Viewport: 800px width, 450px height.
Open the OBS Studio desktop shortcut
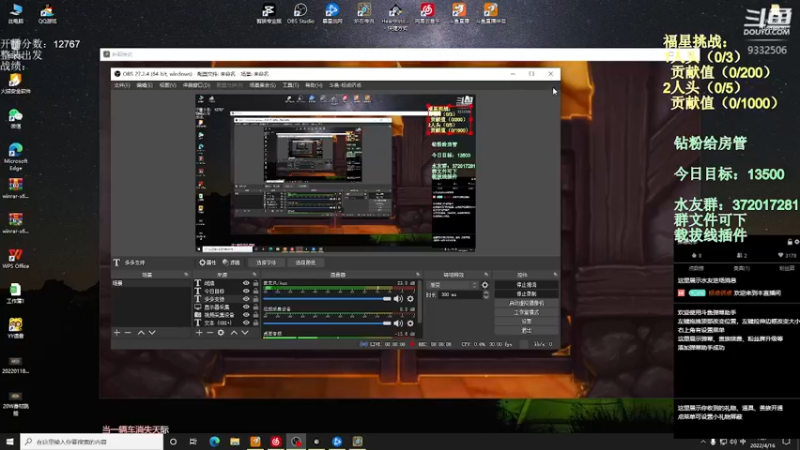pos(300,14)
